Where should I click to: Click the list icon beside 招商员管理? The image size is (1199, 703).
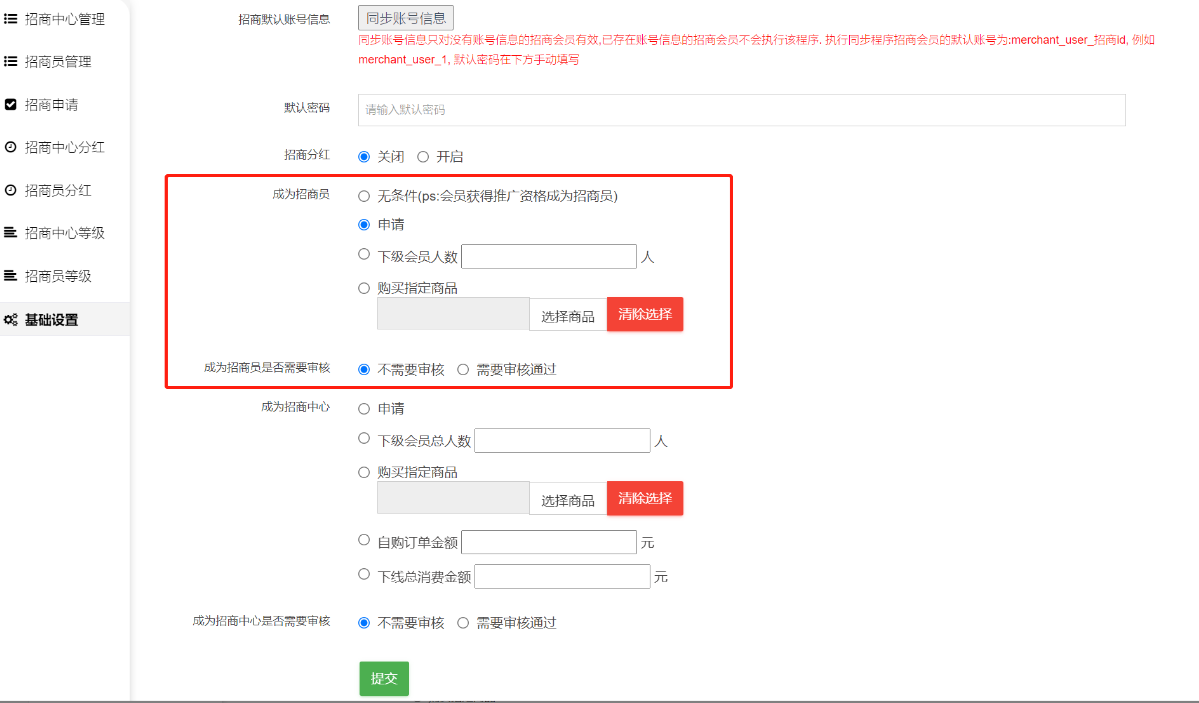(x=11, y=62)
